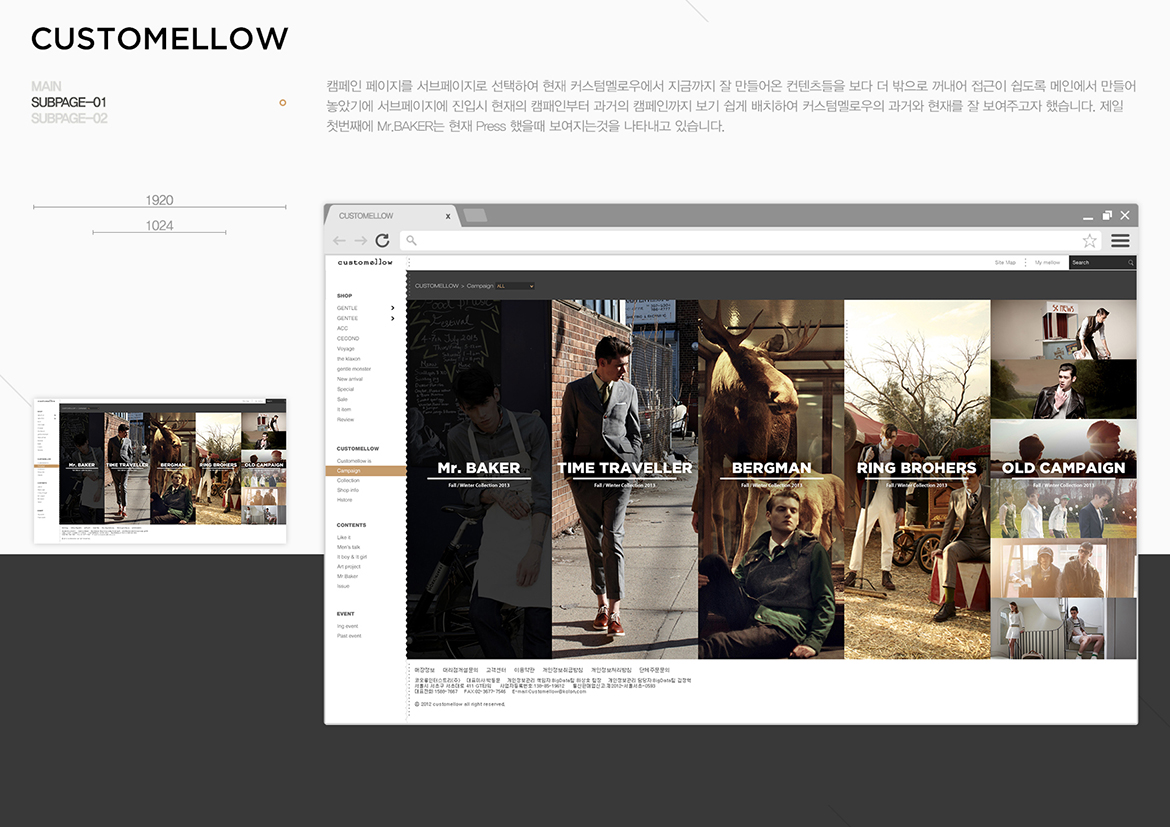Click inside the browser address bar
Viewport: 1170px width, 827px height.
tap(700, 240)
